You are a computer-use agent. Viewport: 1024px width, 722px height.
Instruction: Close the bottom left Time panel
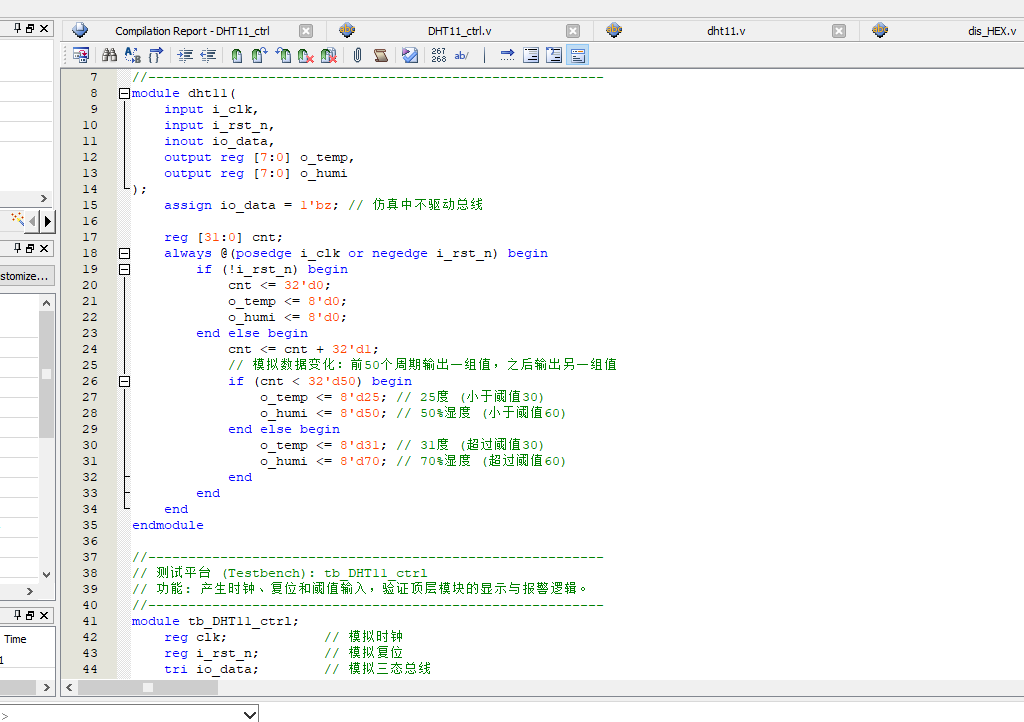pos(44,615)
